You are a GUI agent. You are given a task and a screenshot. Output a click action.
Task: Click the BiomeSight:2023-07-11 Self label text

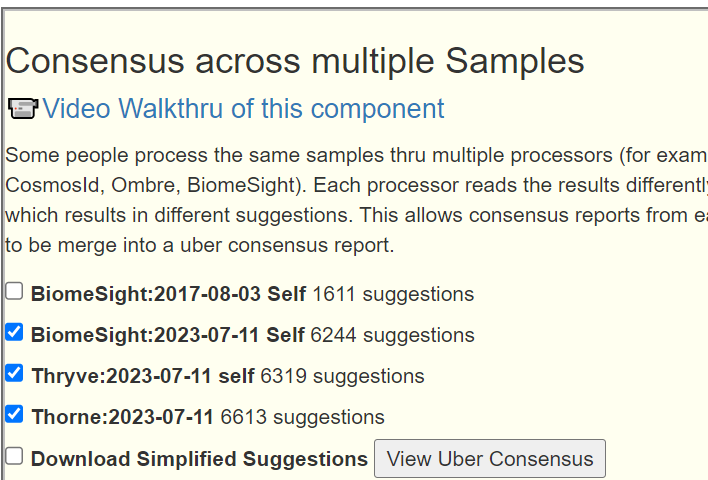click(168, 335)
